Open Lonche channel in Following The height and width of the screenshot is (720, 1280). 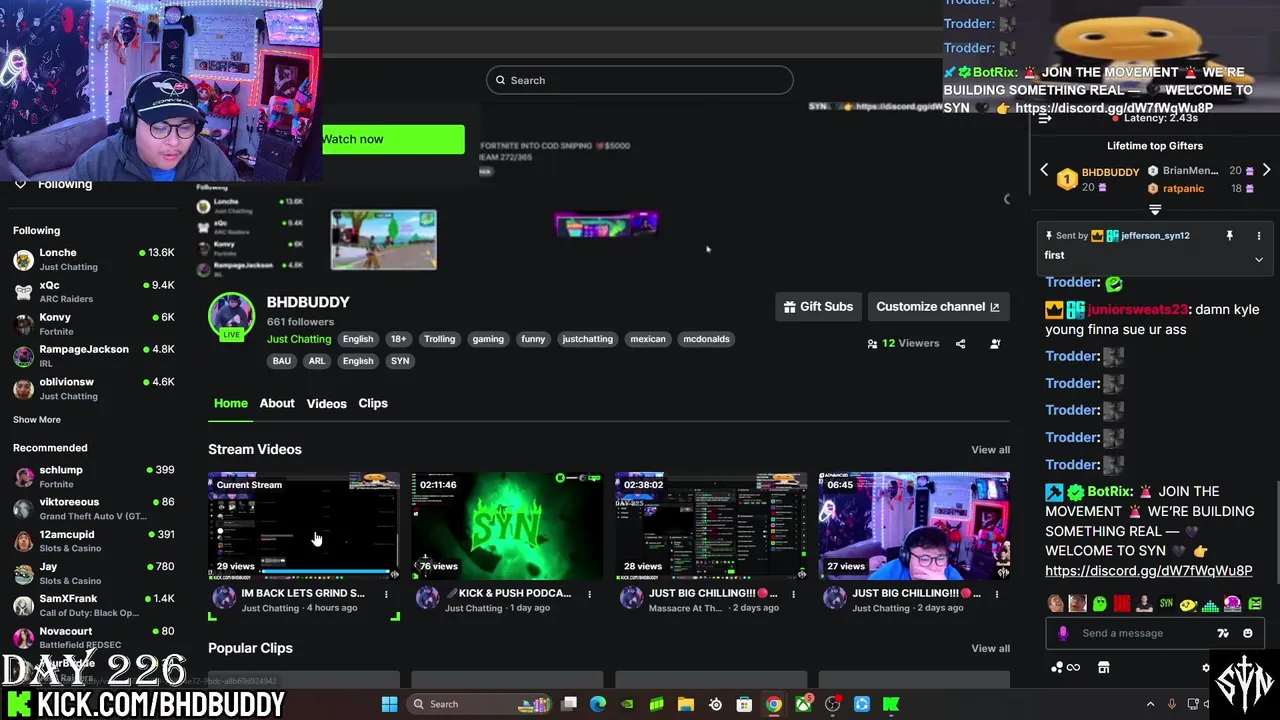pos(94,259)
